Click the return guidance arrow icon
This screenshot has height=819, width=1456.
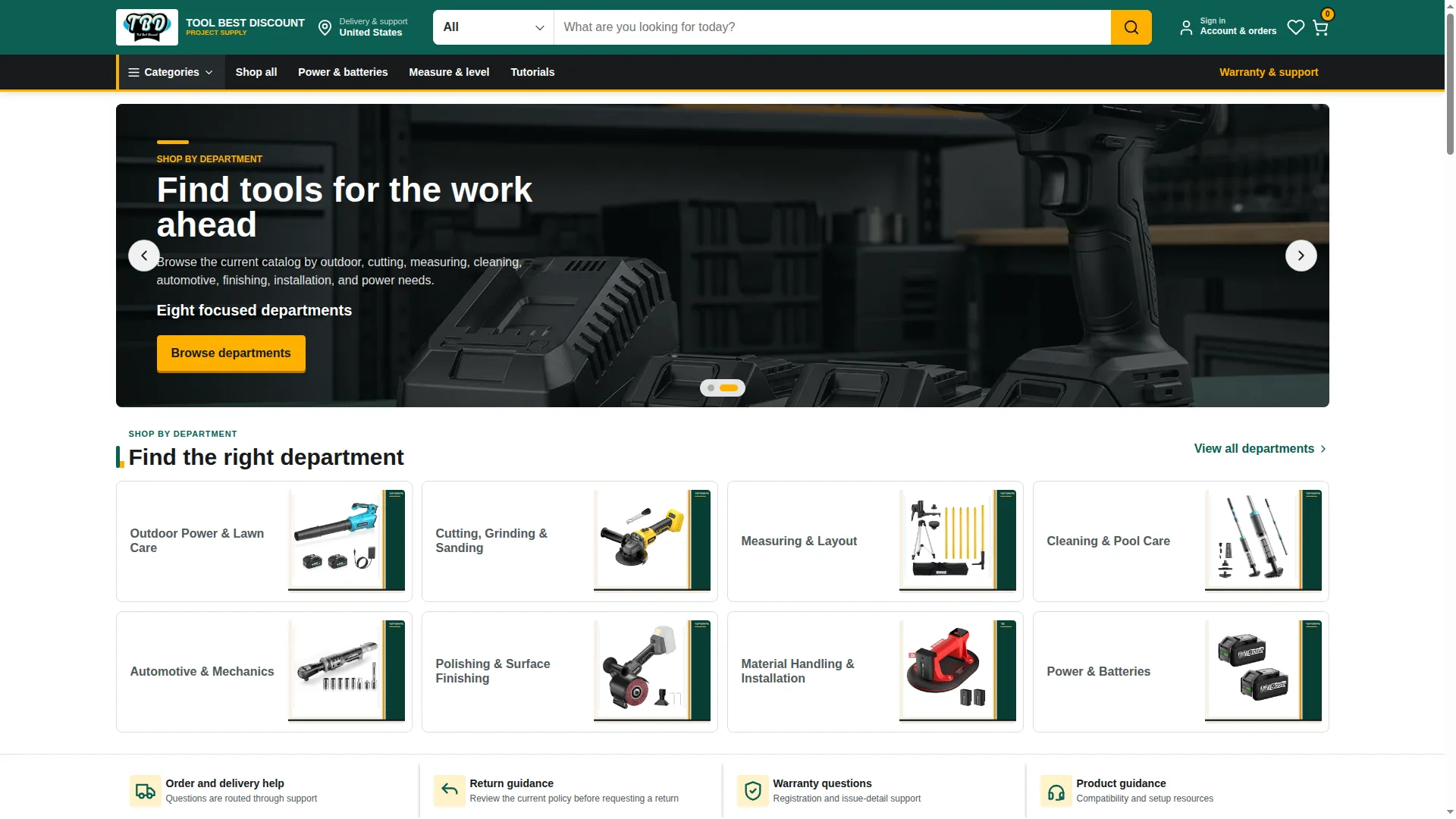(x=449, y=791)
